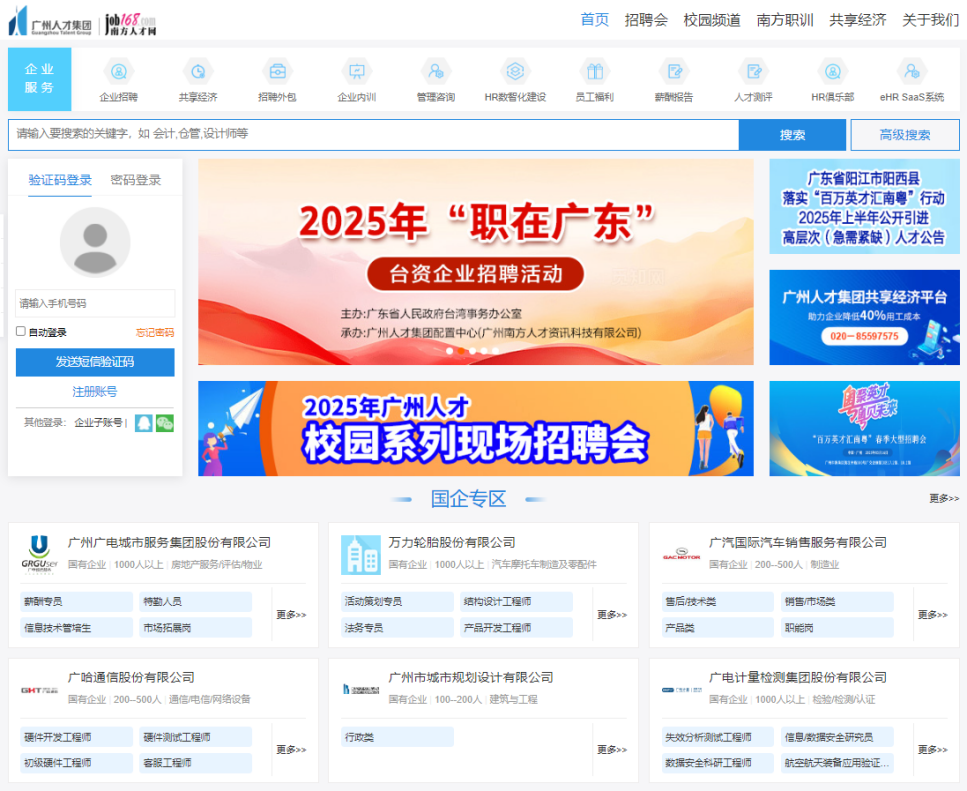The height and width of the screenshot is (791, 967).
Task: Click the GAC Motor company logo
Action: 681,554
